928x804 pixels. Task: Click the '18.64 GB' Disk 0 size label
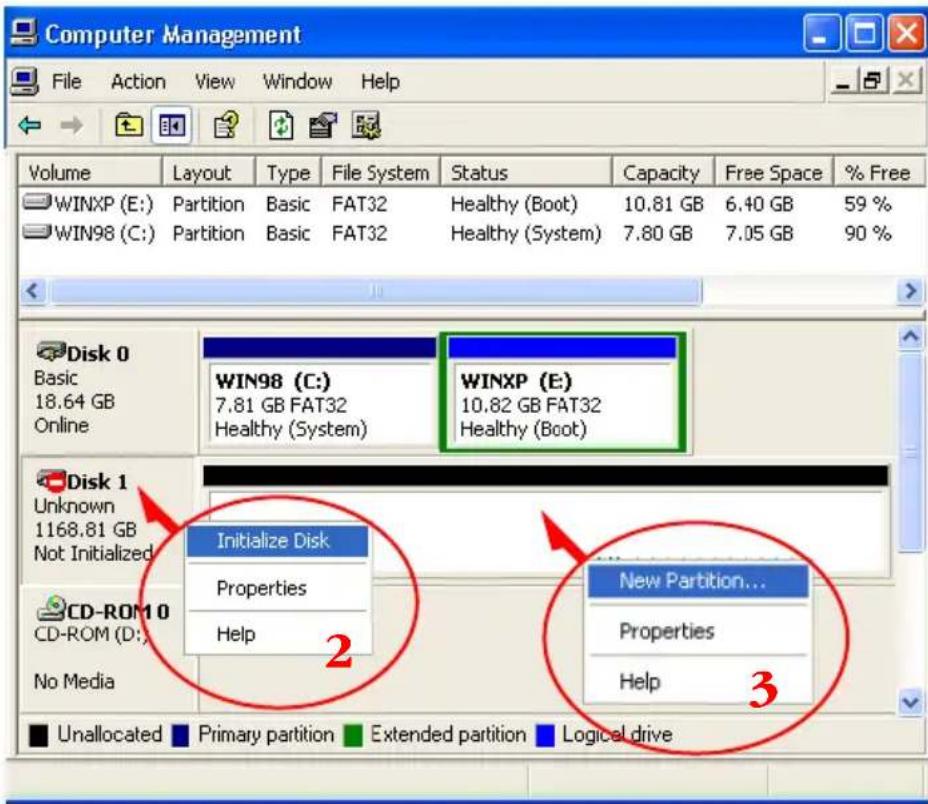pyautogui.click(x=74, y=401)
